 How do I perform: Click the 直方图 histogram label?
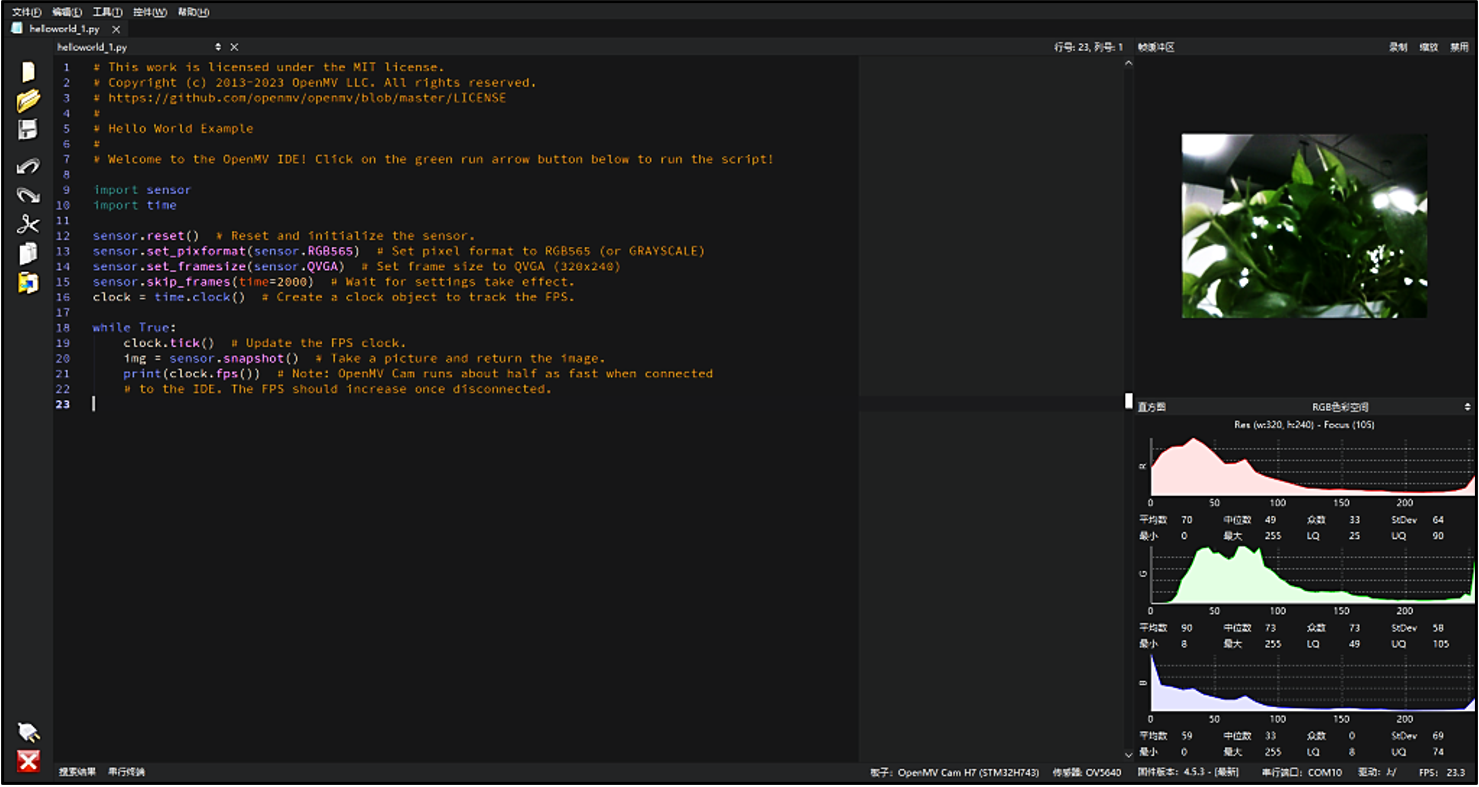(1152, 407)
